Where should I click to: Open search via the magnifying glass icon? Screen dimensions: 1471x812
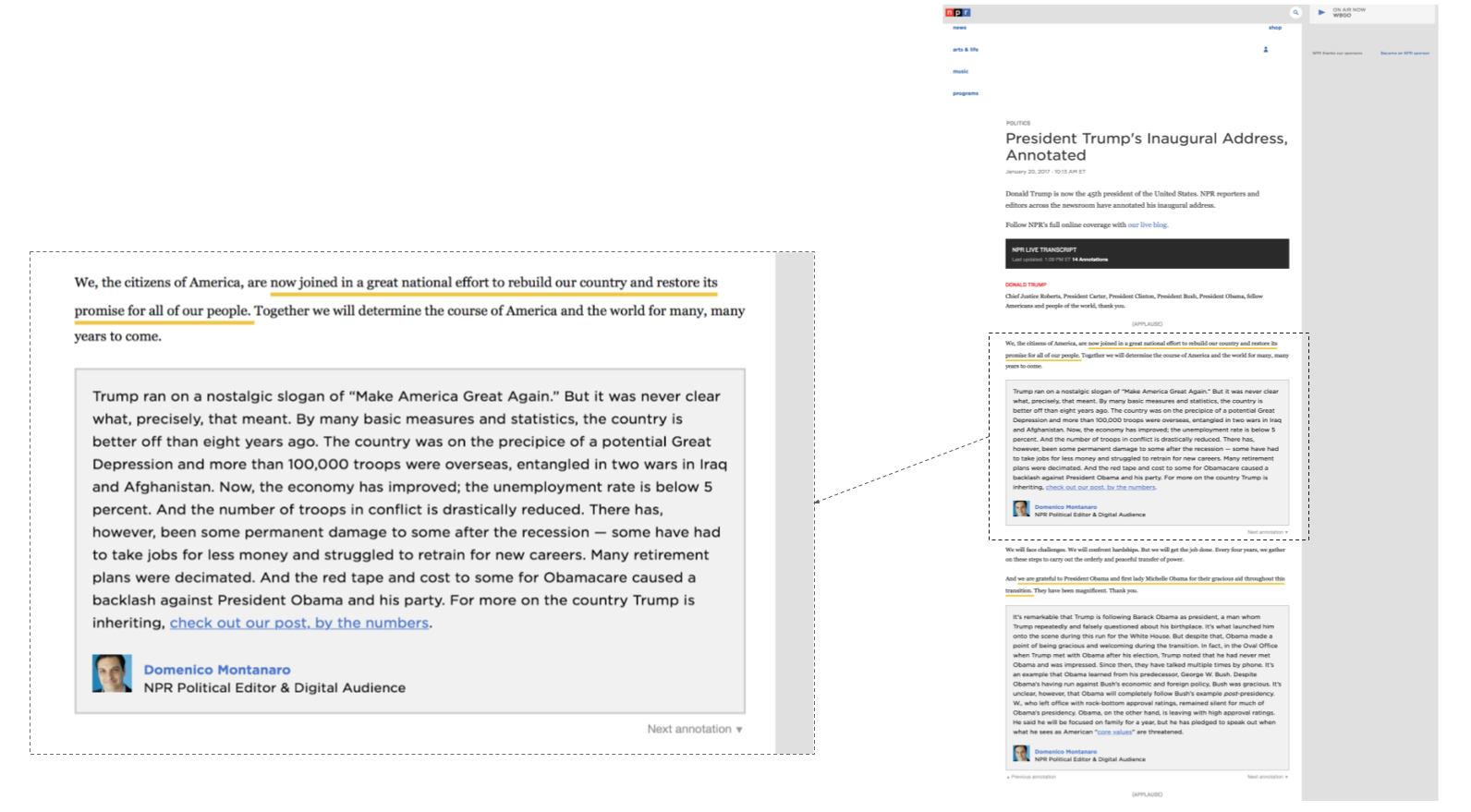[1295, 13]
